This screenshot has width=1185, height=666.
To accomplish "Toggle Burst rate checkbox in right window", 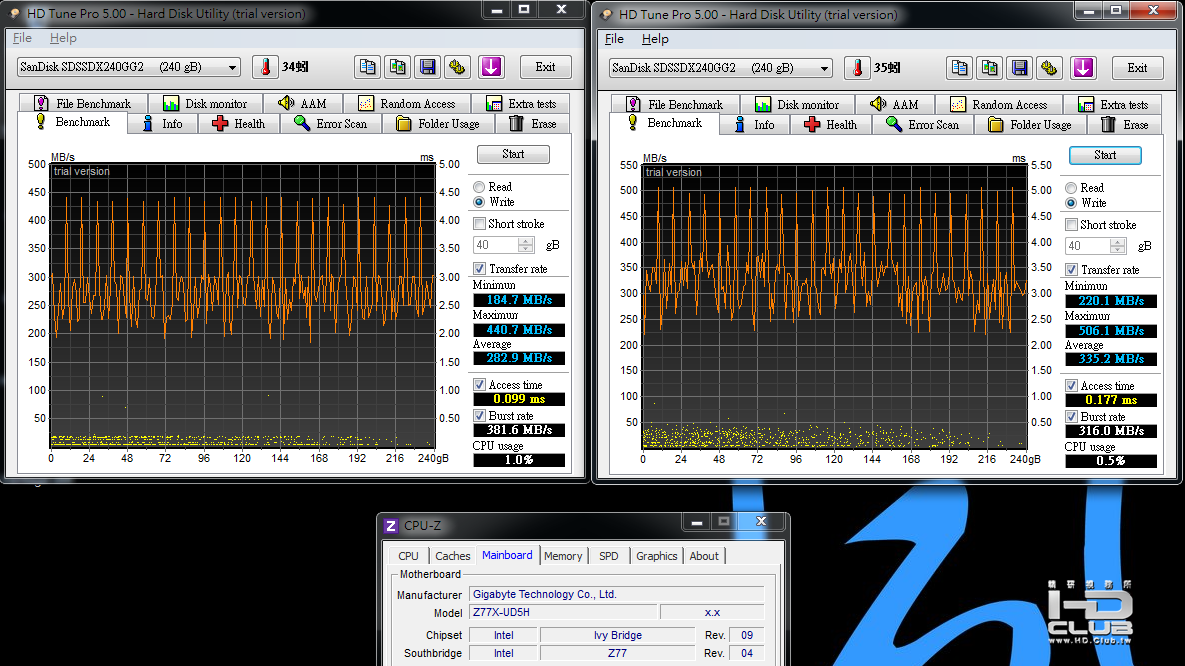I will tap(1071, 417).
